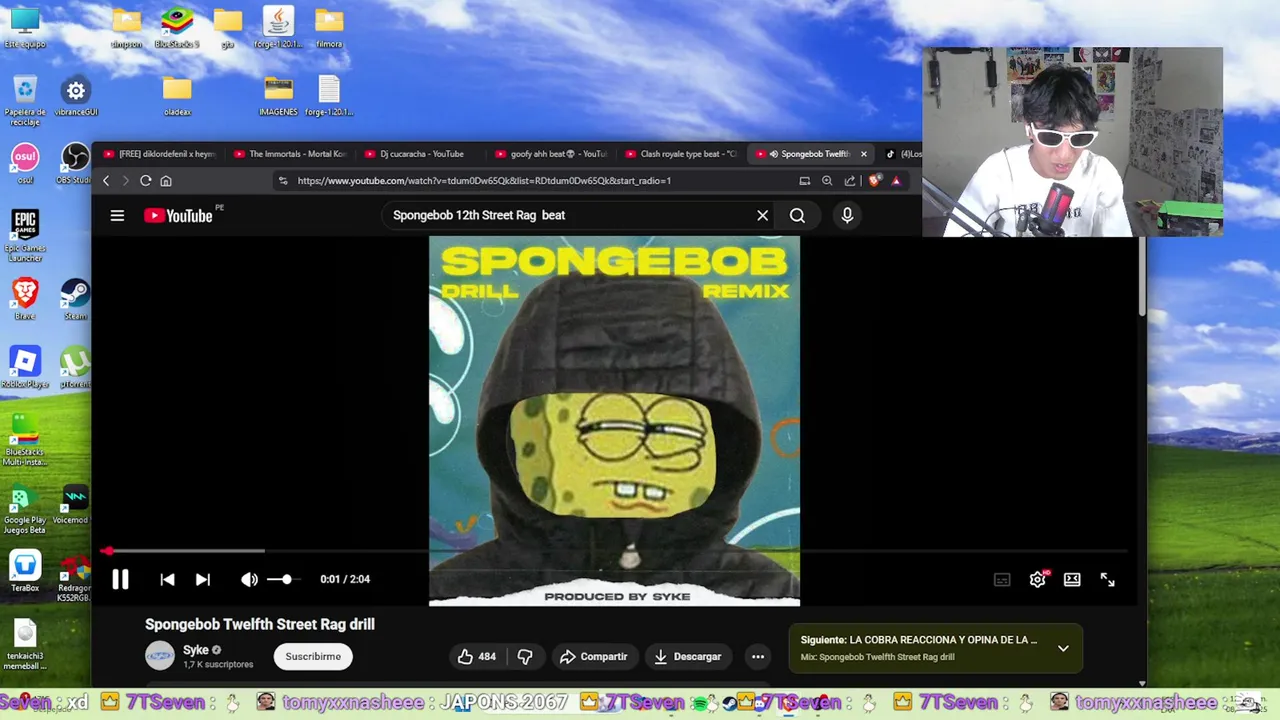Select the OBS Studio desktop shortcut
This screenshot has height=720, width=1280.
75,164
